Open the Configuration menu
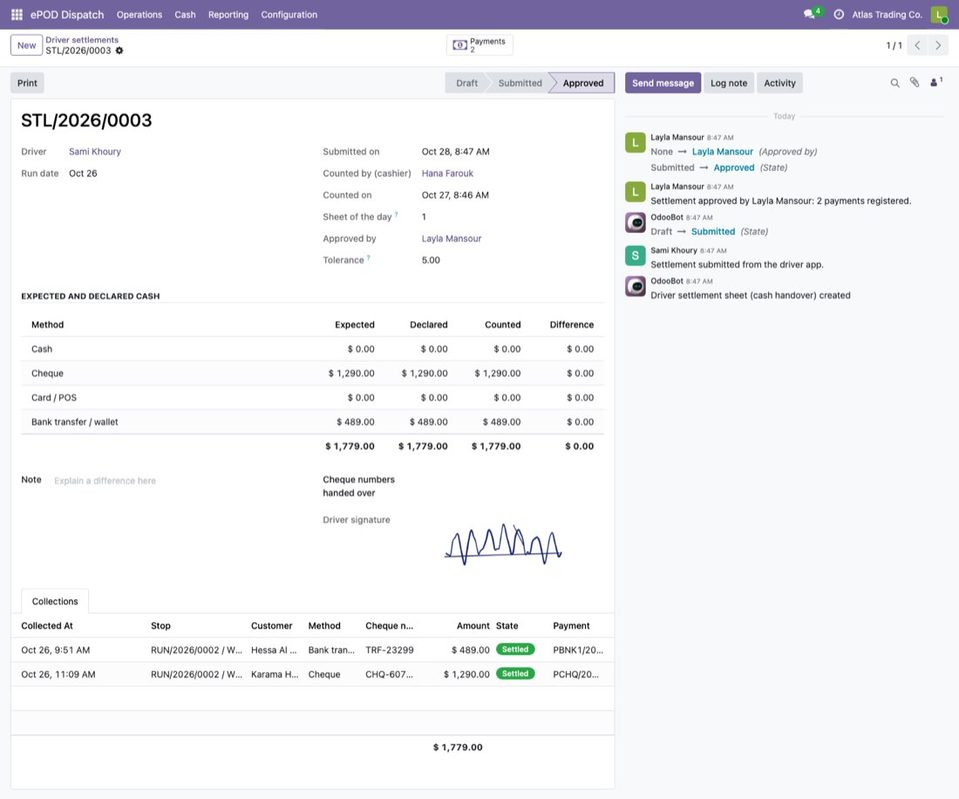 [x=289, y=15]
